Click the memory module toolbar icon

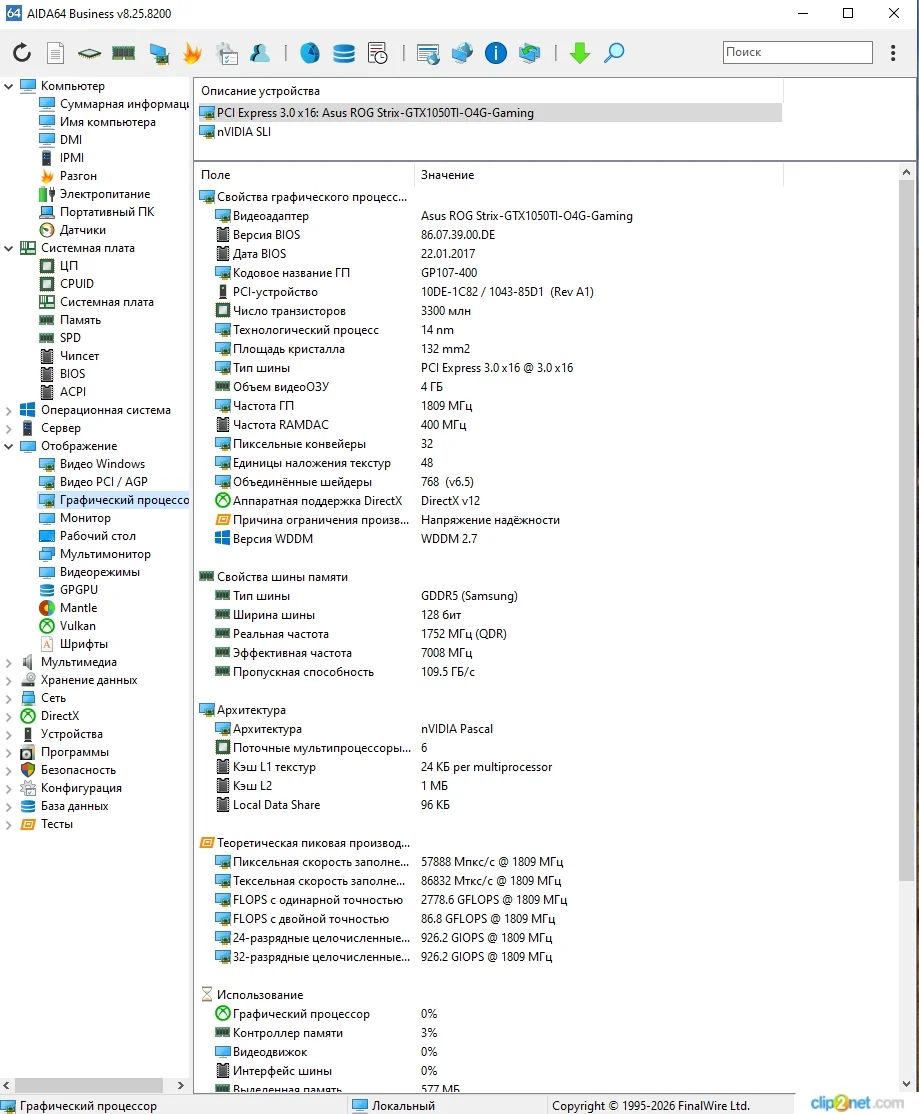click(124, 53)
